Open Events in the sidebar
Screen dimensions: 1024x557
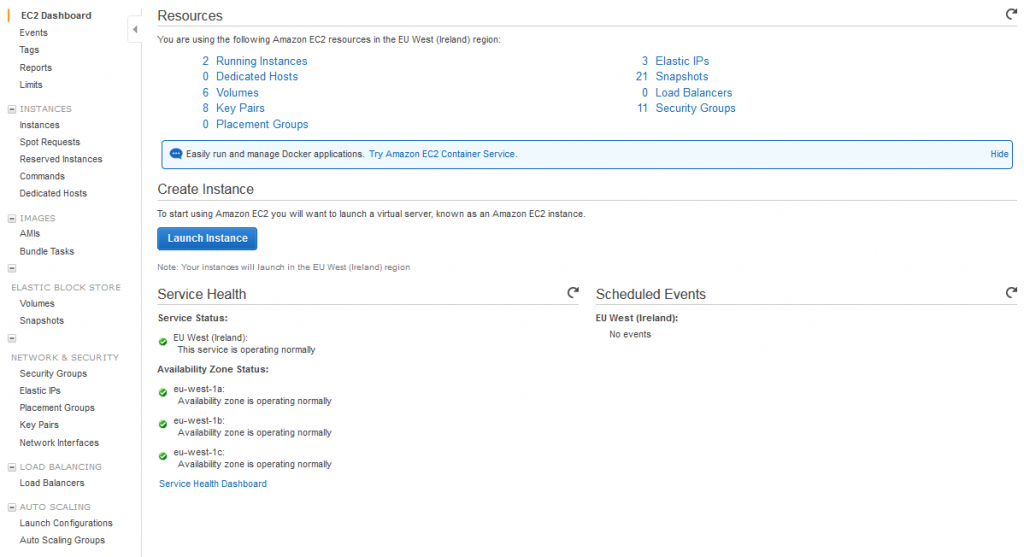tap(33, 33)
